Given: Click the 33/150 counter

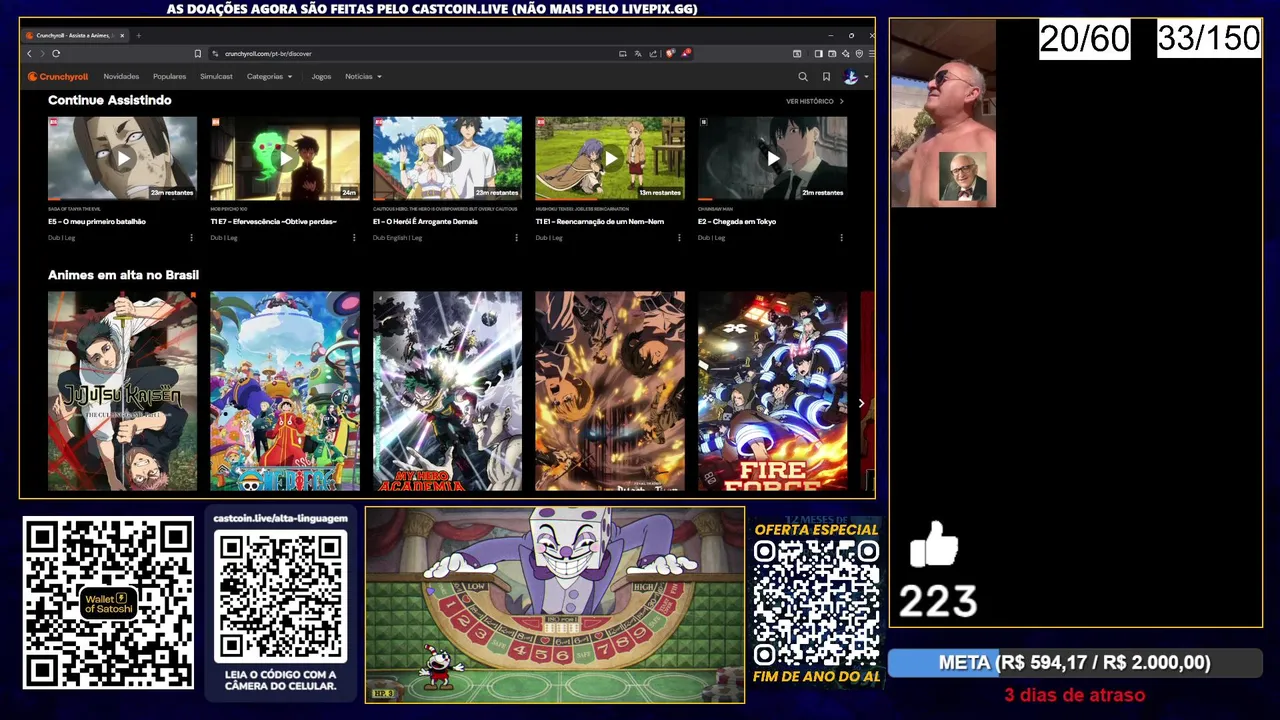Looking at the screenshot, I should (x=1209, y=39).
